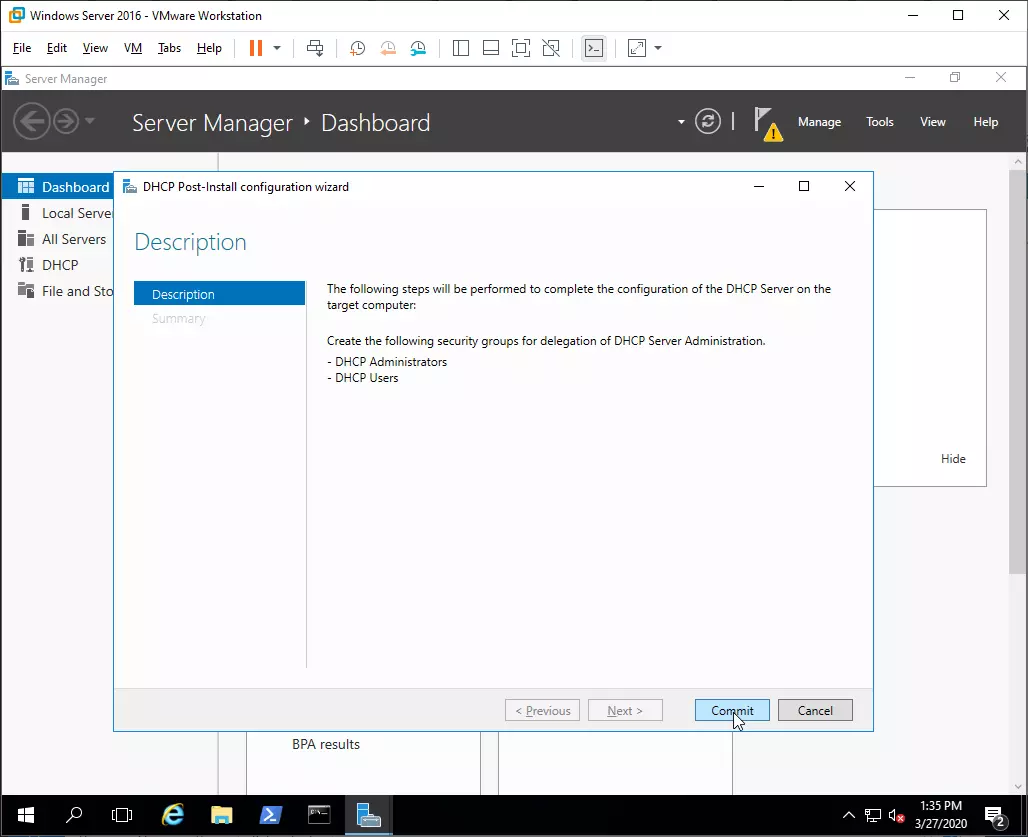Open Server Manager's Help menu at right
Viewport: 1028px width, 837px height.
(985, 122)
